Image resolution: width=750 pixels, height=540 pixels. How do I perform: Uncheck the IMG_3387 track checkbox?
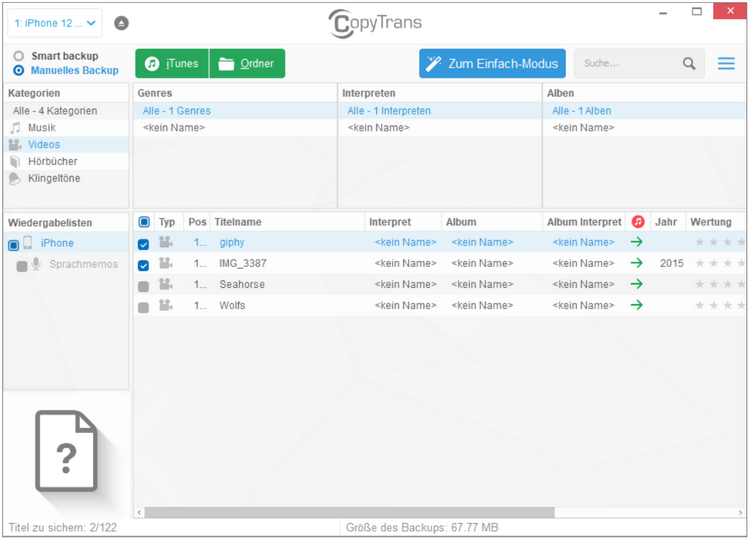[143, 265]
